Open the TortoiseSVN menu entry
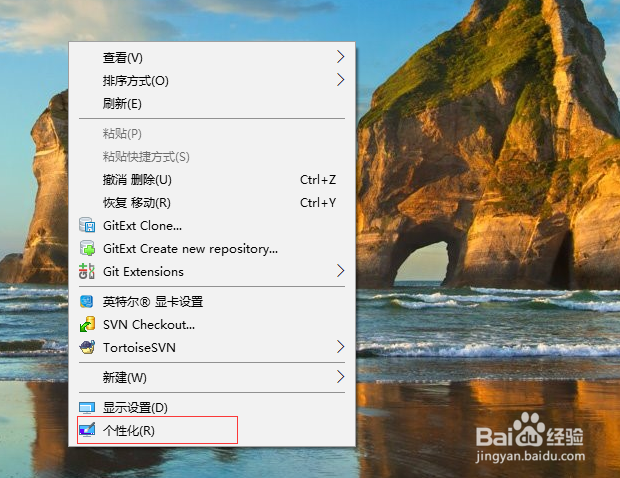Image resolution: width=620 pixels, height=478 pixels. 212,348
